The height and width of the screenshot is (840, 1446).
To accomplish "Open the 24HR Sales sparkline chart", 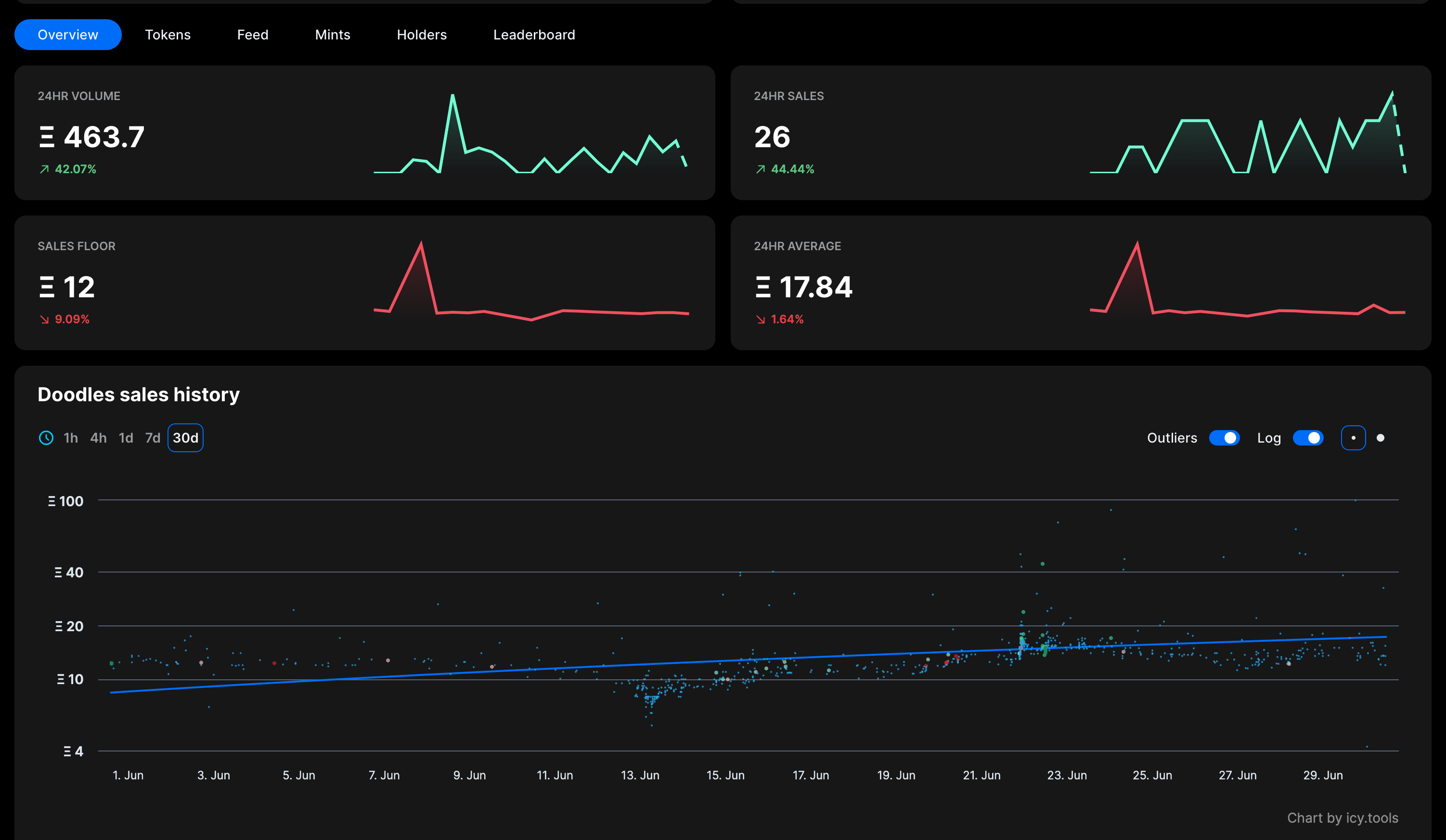I will 1248,132.
